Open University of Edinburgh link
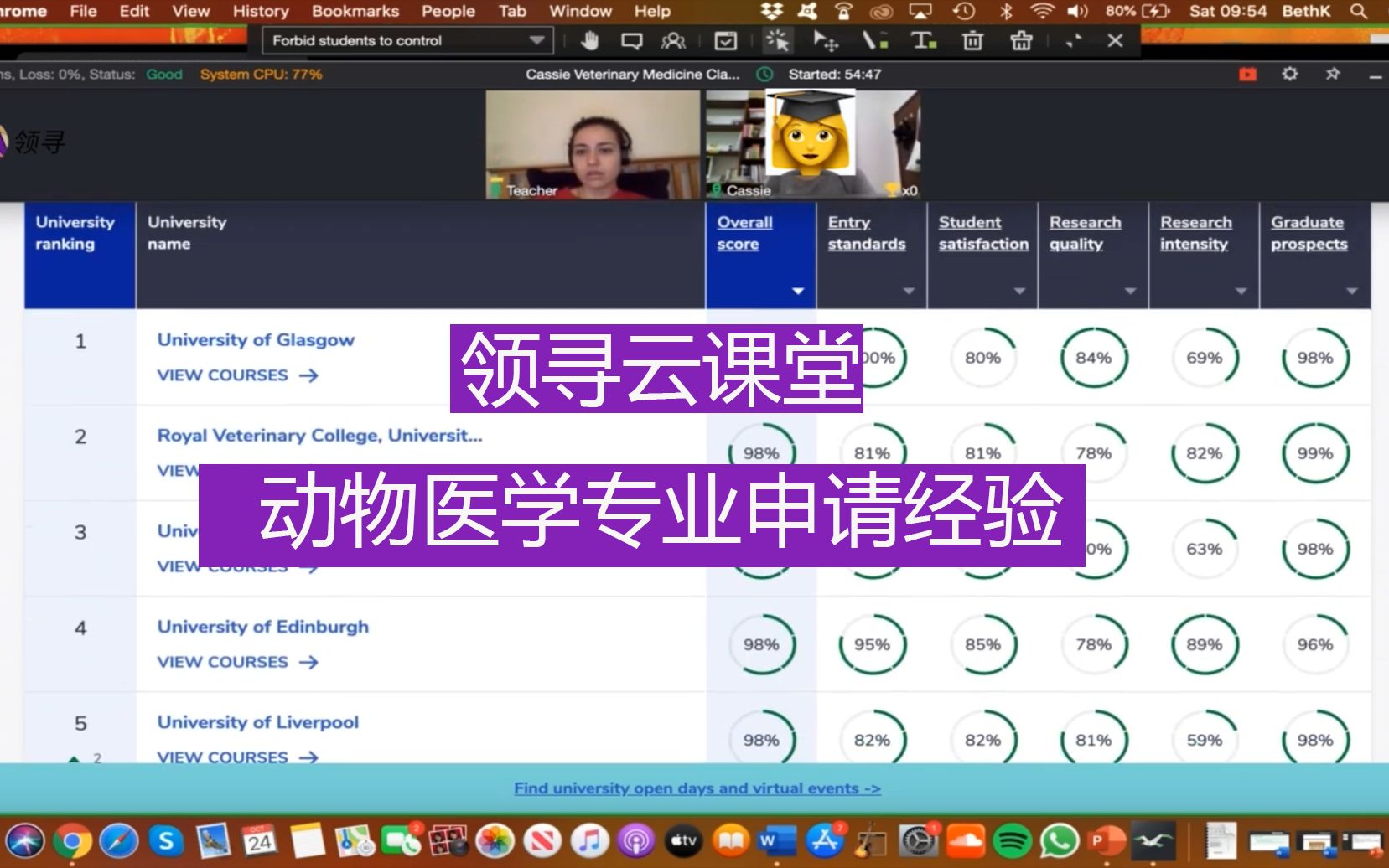This screenshot has width=1389, height=868. [262, 627]
